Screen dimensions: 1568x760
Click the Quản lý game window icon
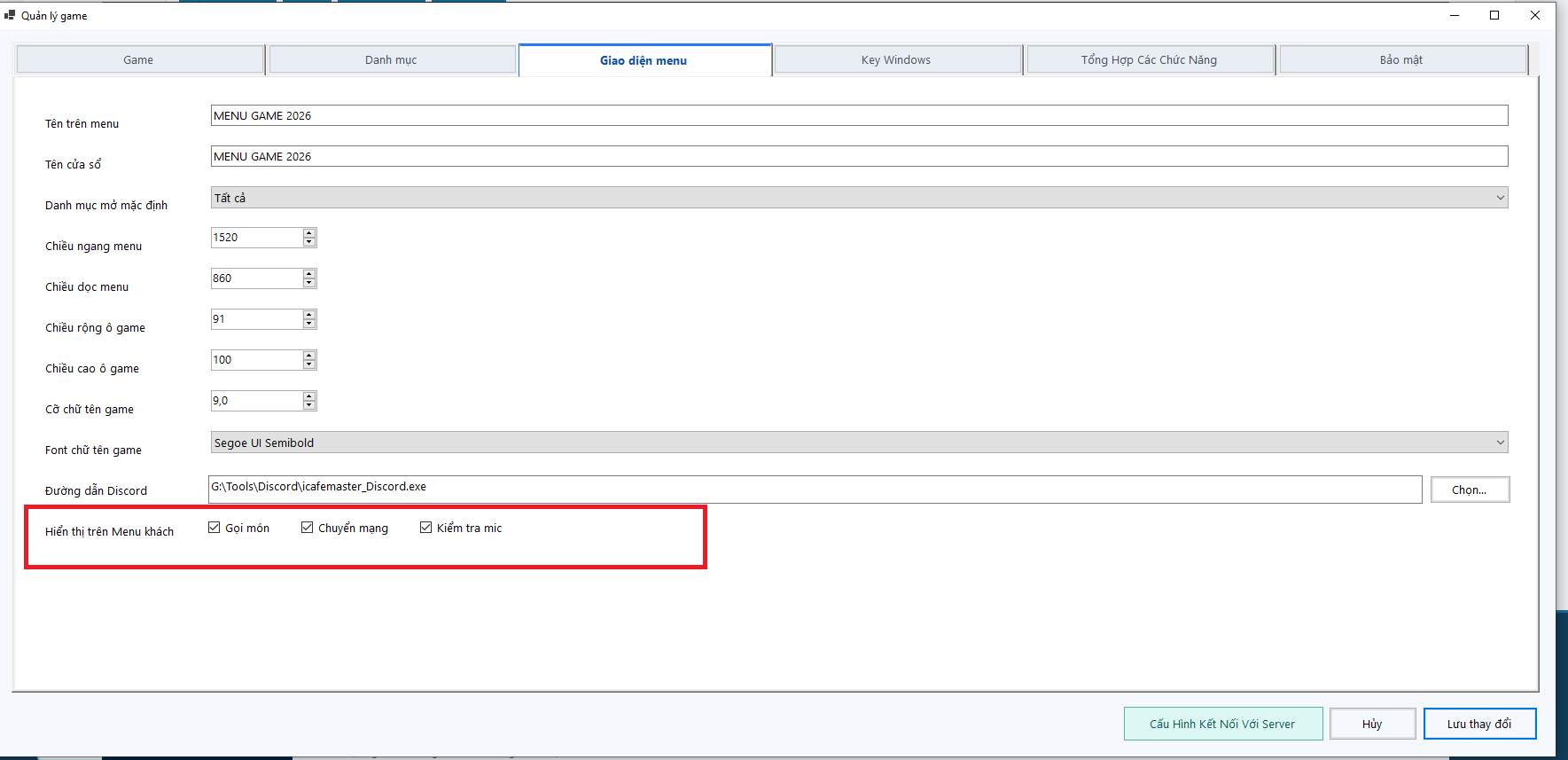click(10, 15)
